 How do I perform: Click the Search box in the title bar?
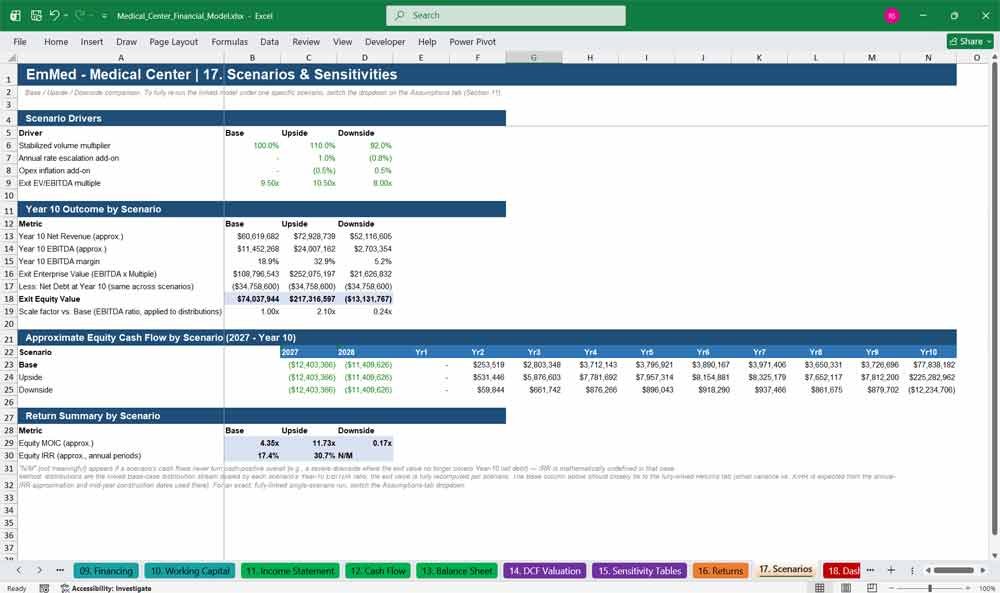point(506,15)
